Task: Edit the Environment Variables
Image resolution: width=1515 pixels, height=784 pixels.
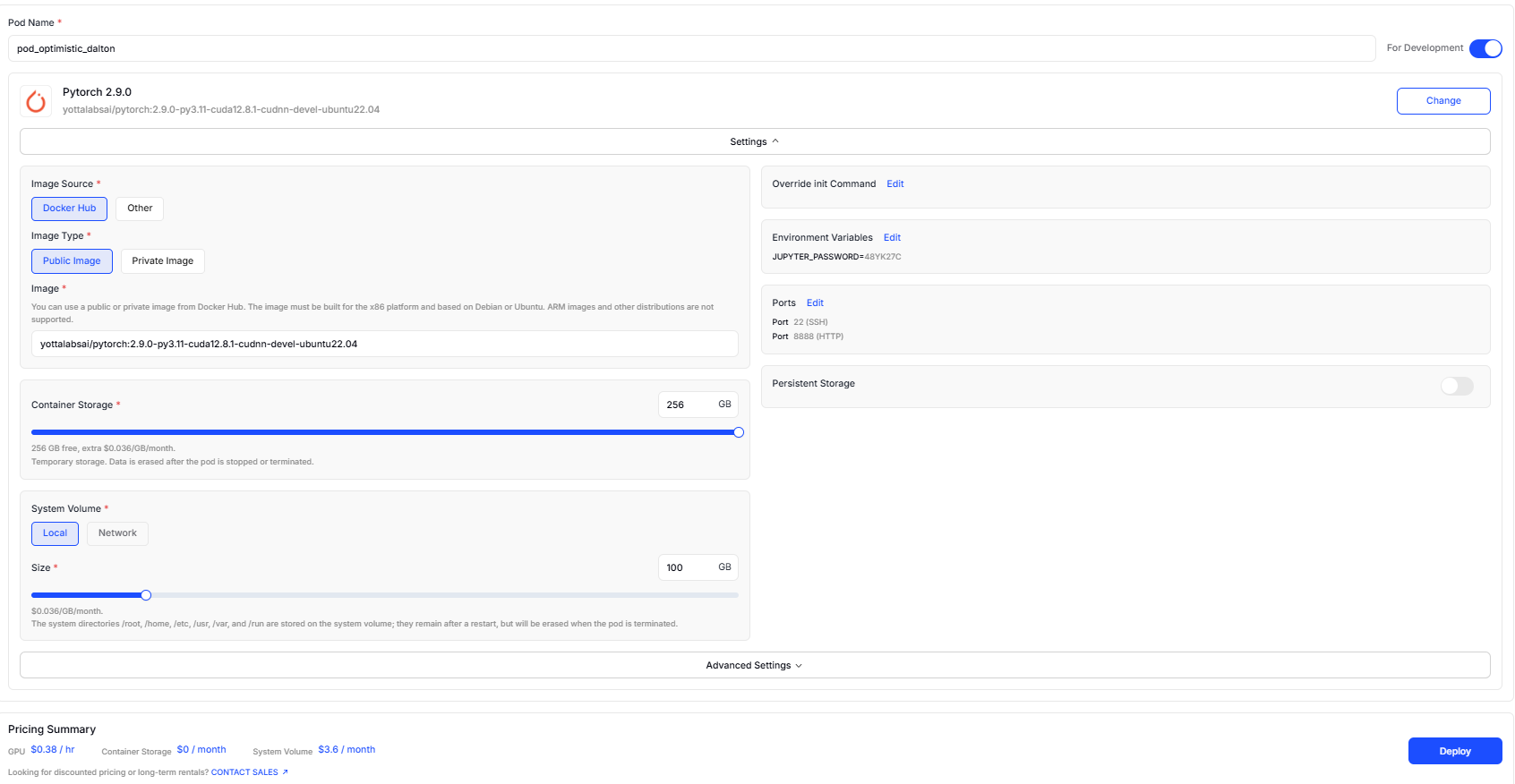Action: pyautogui.click(x=892, y=238)
